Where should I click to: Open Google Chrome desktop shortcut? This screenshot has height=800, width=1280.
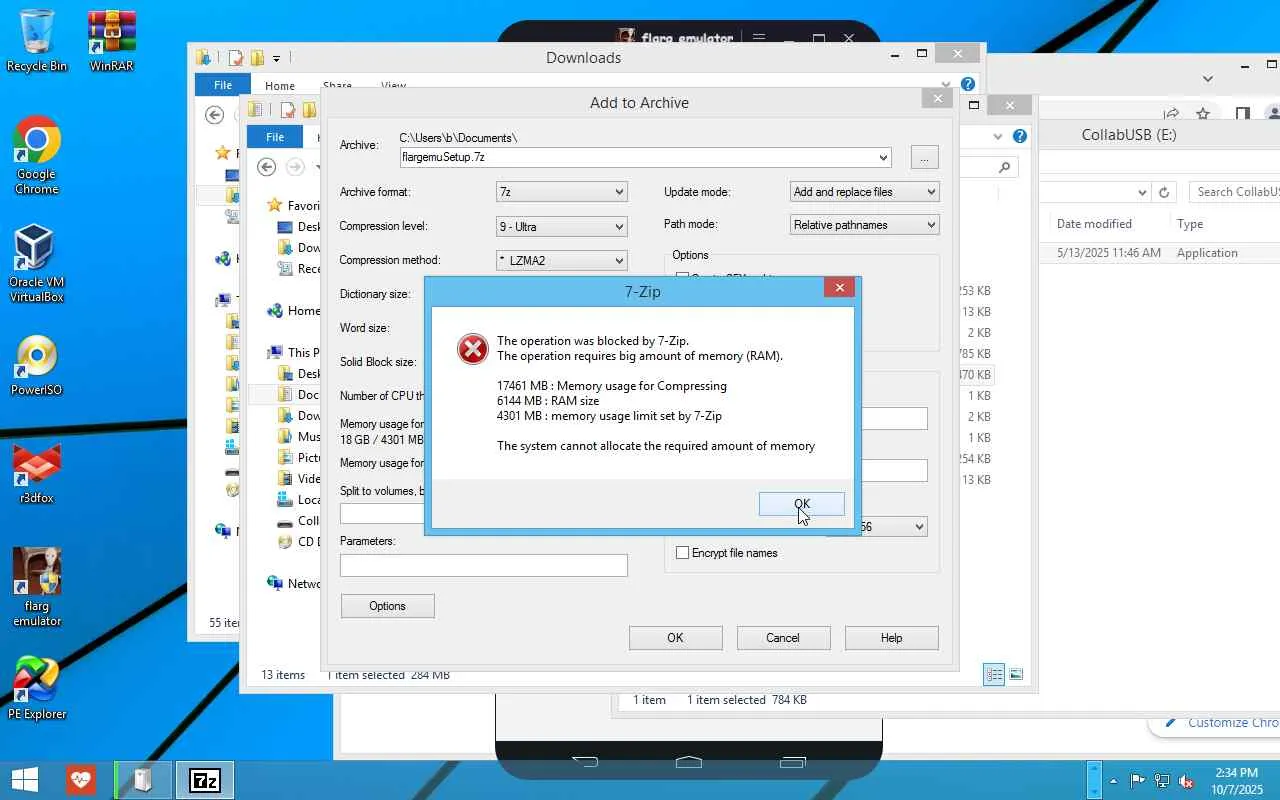coord(37,155)
